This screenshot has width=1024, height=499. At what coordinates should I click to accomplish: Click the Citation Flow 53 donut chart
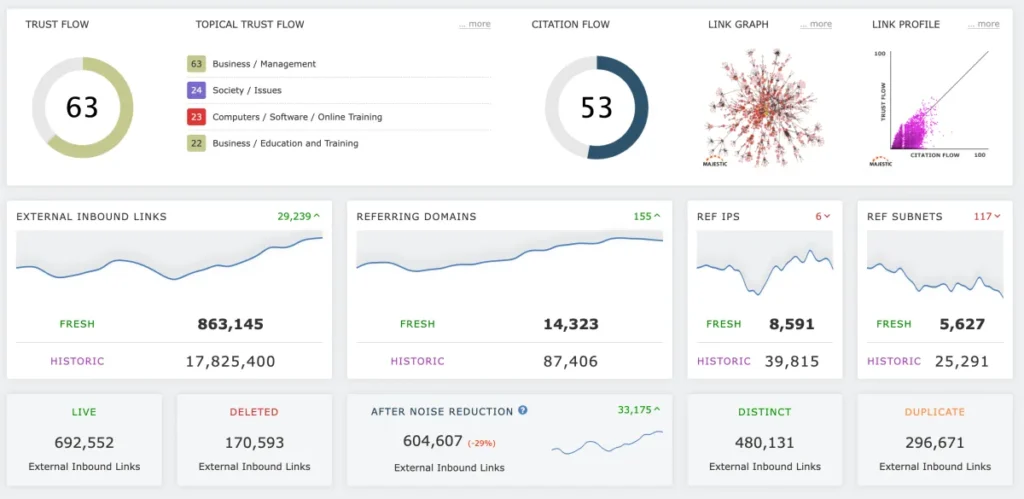point(596,107)
